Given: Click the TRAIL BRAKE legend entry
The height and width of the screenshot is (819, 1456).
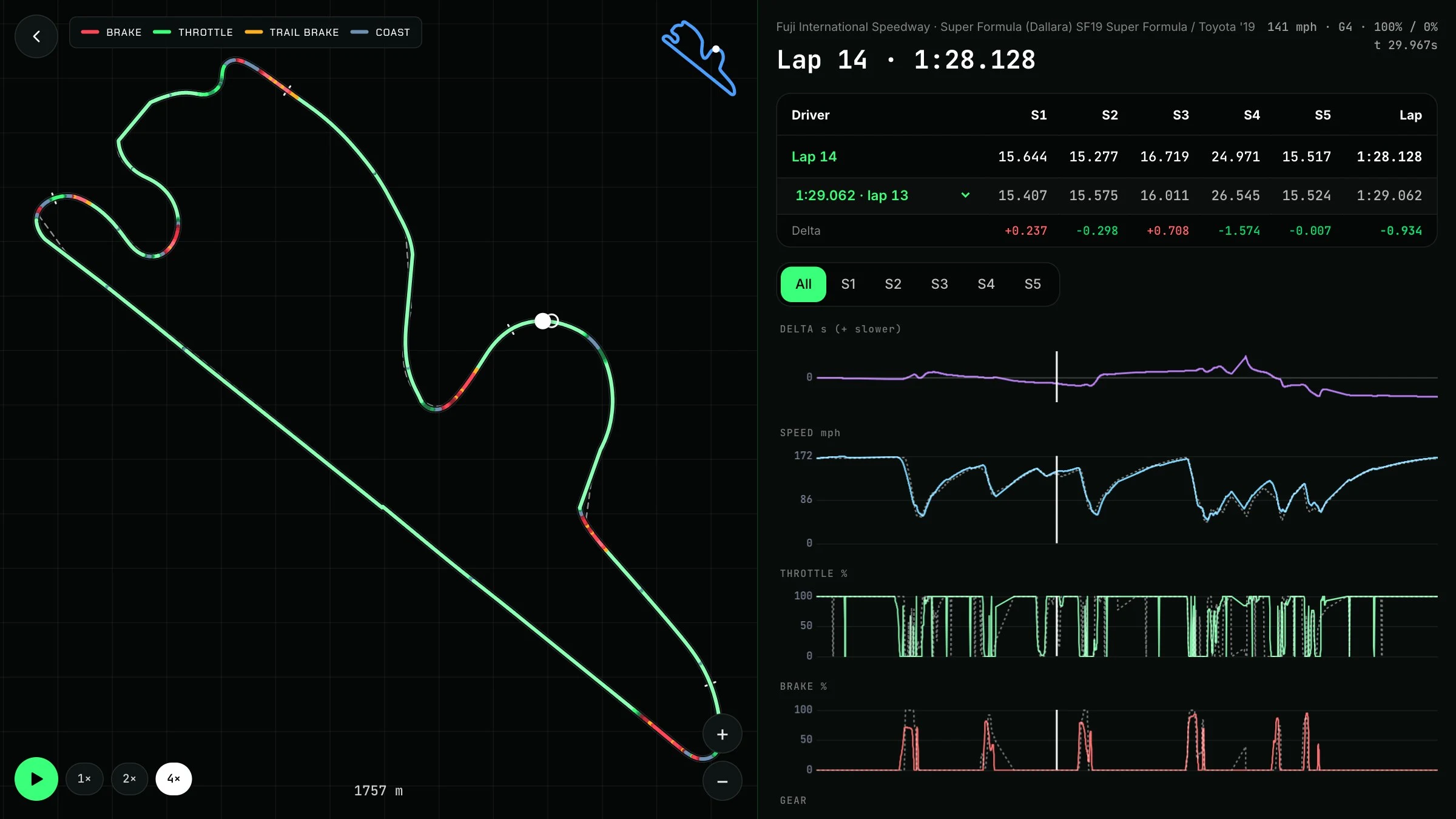Looking at the screenshot, I should coord(292,32).
